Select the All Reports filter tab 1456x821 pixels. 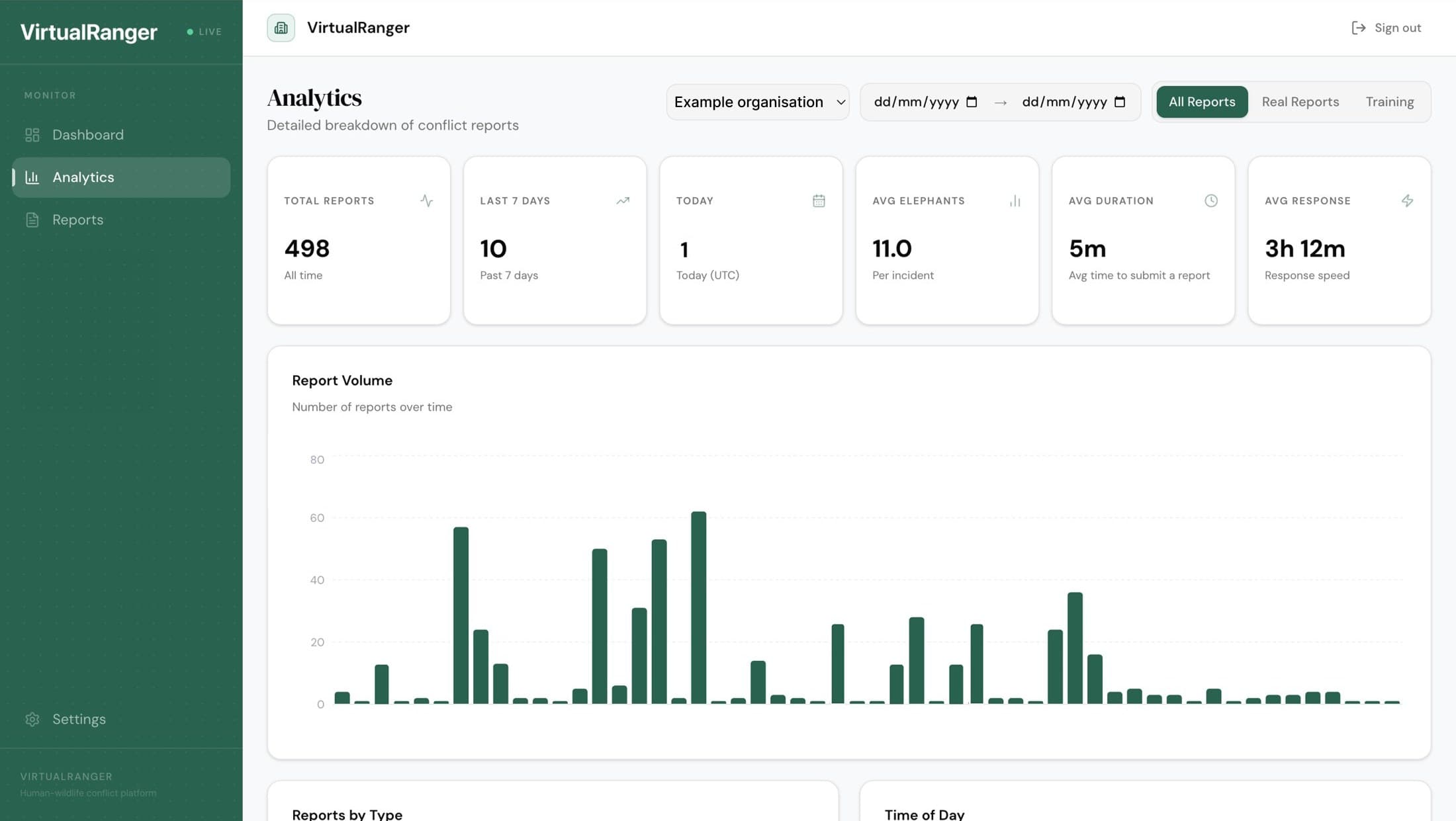pos(1202,102)
